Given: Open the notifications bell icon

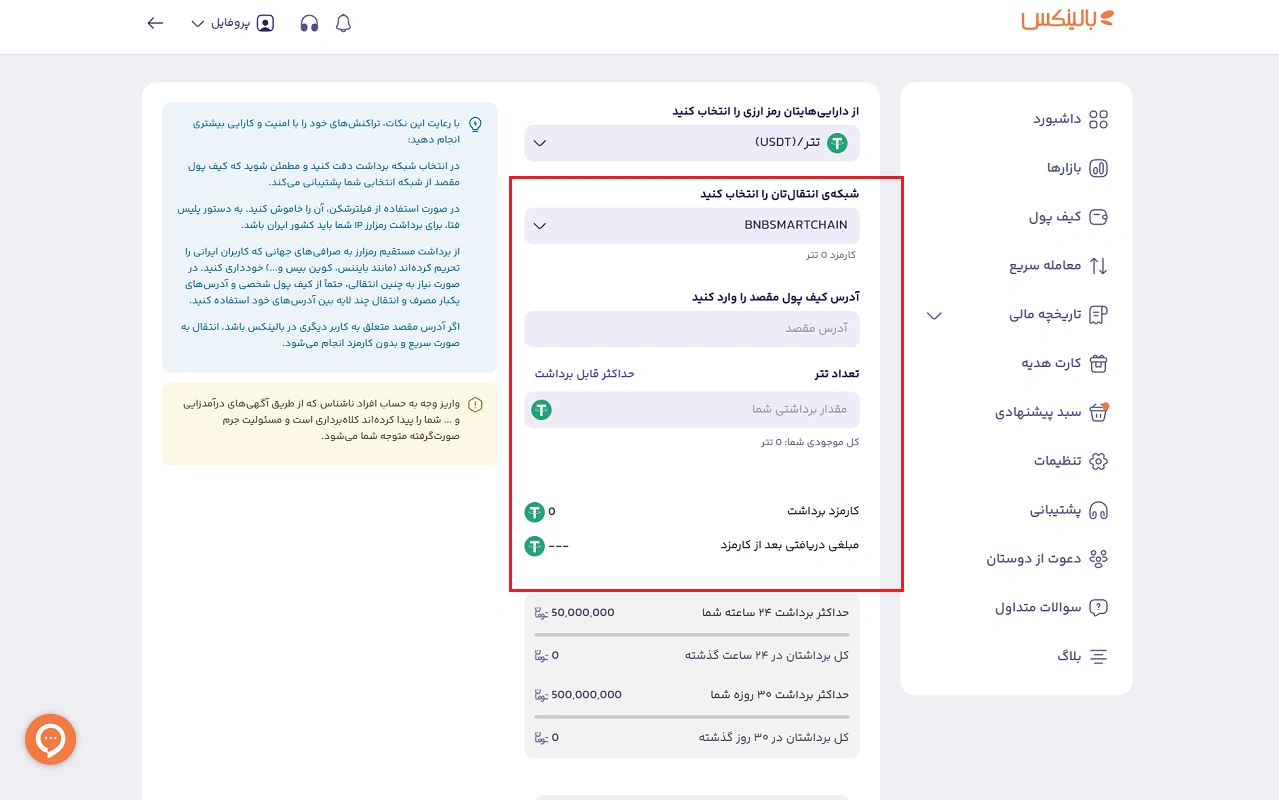Looking at the screenshot, I should [x=343, y=22].
